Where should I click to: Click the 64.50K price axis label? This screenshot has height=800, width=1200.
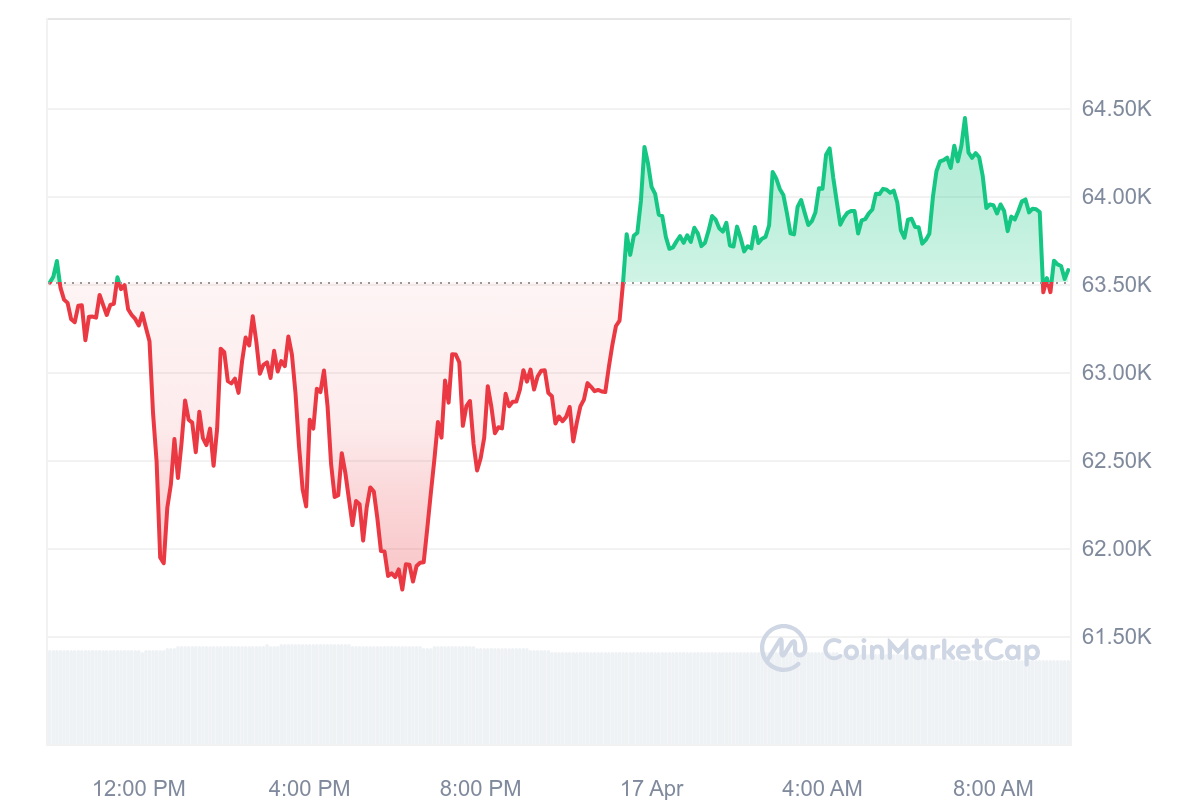pyautogui.click(x=1117, y=108)
